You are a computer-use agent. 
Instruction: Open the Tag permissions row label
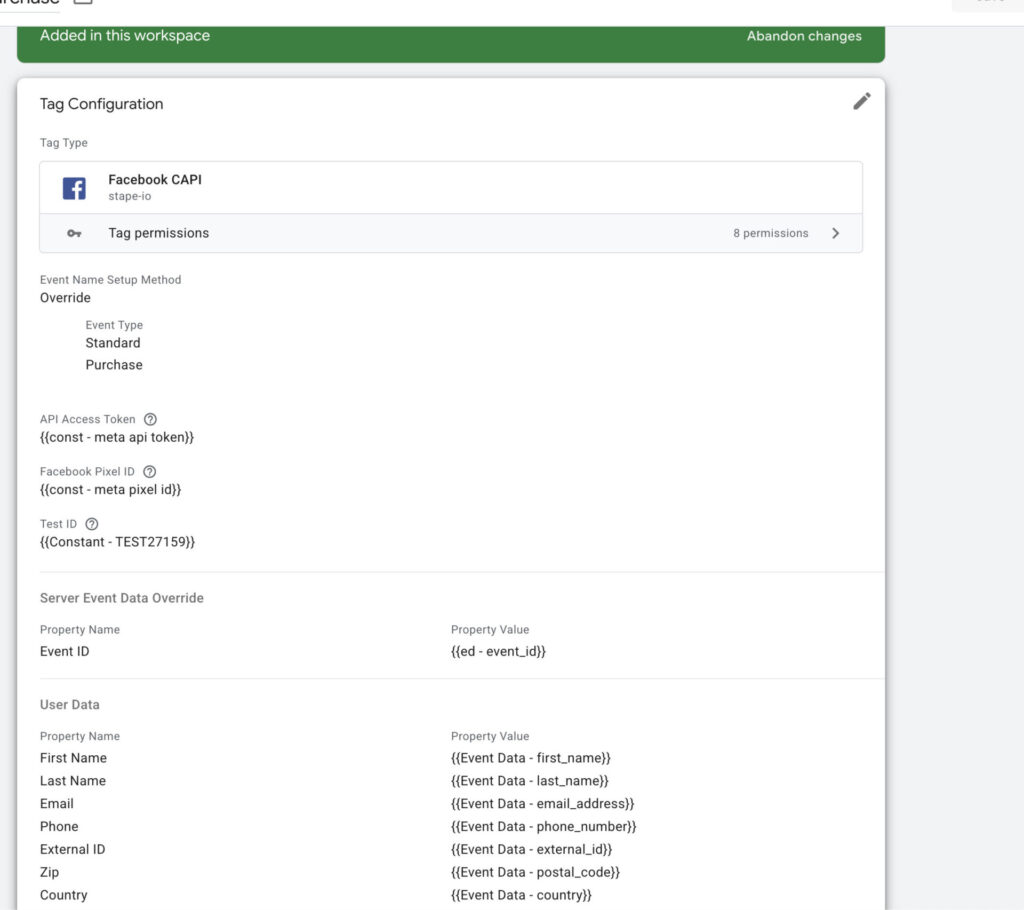pyautogui.click(x=158, y=233)
